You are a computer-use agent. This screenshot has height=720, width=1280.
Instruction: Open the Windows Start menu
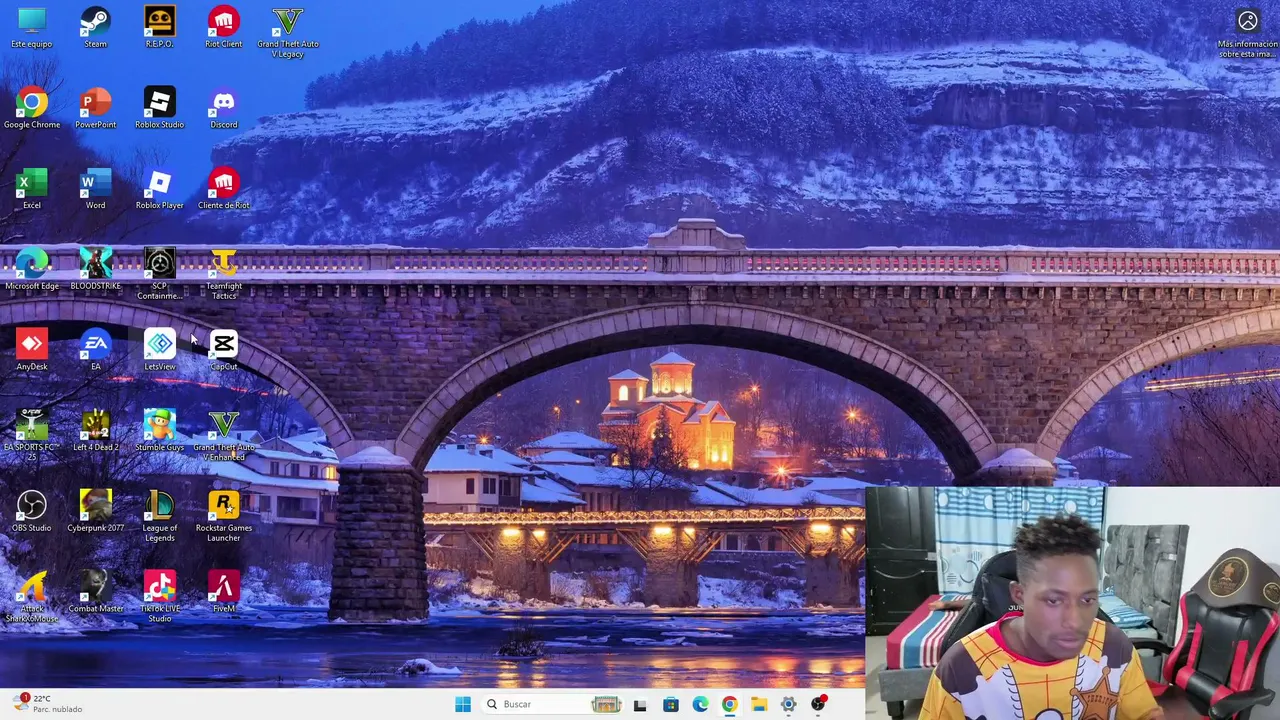(x=462, y=704)
